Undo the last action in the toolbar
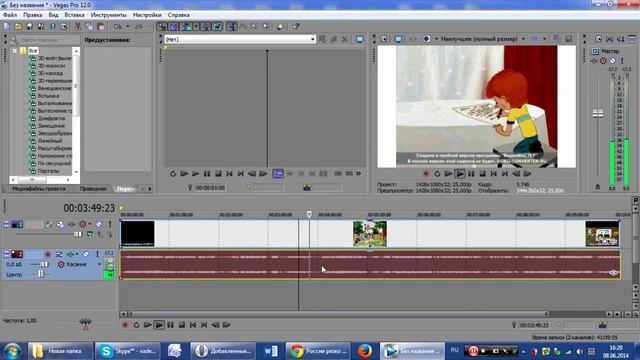This screenshot has height=360, width=640. [118, 27]
